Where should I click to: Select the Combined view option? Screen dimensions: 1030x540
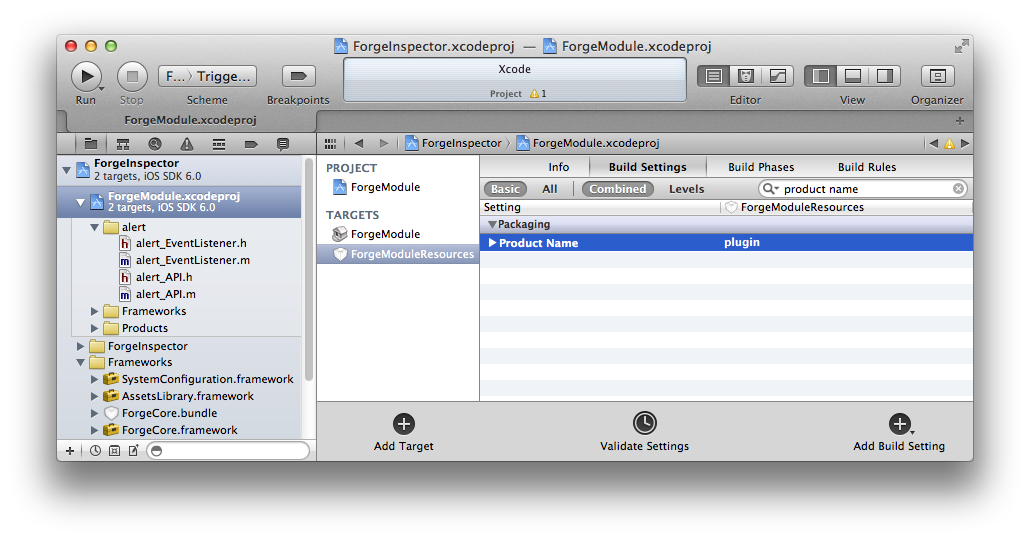pyautogui.click(x=617, y=189)
